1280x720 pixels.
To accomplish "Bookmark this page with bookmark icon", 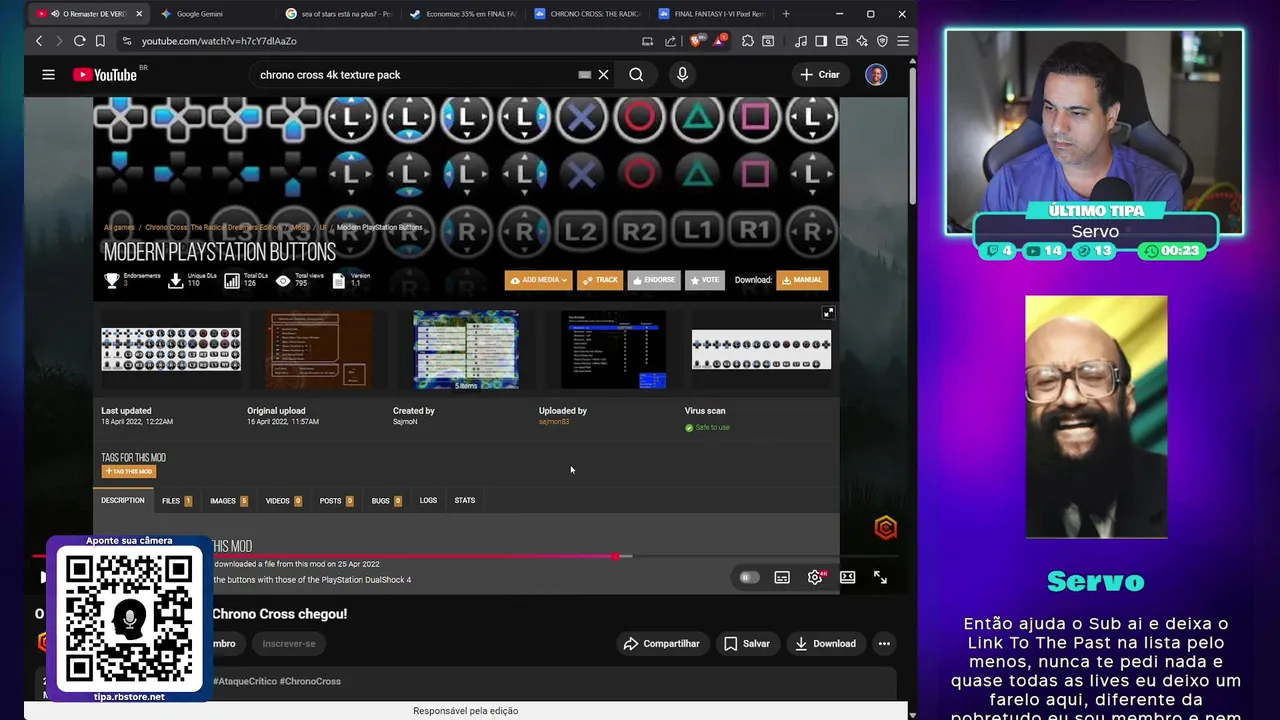I will (100, 41).
